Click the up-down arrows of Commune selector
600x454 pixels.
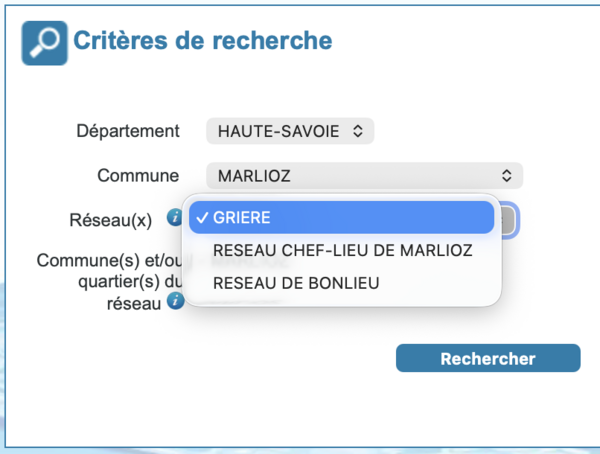[507, 175]
